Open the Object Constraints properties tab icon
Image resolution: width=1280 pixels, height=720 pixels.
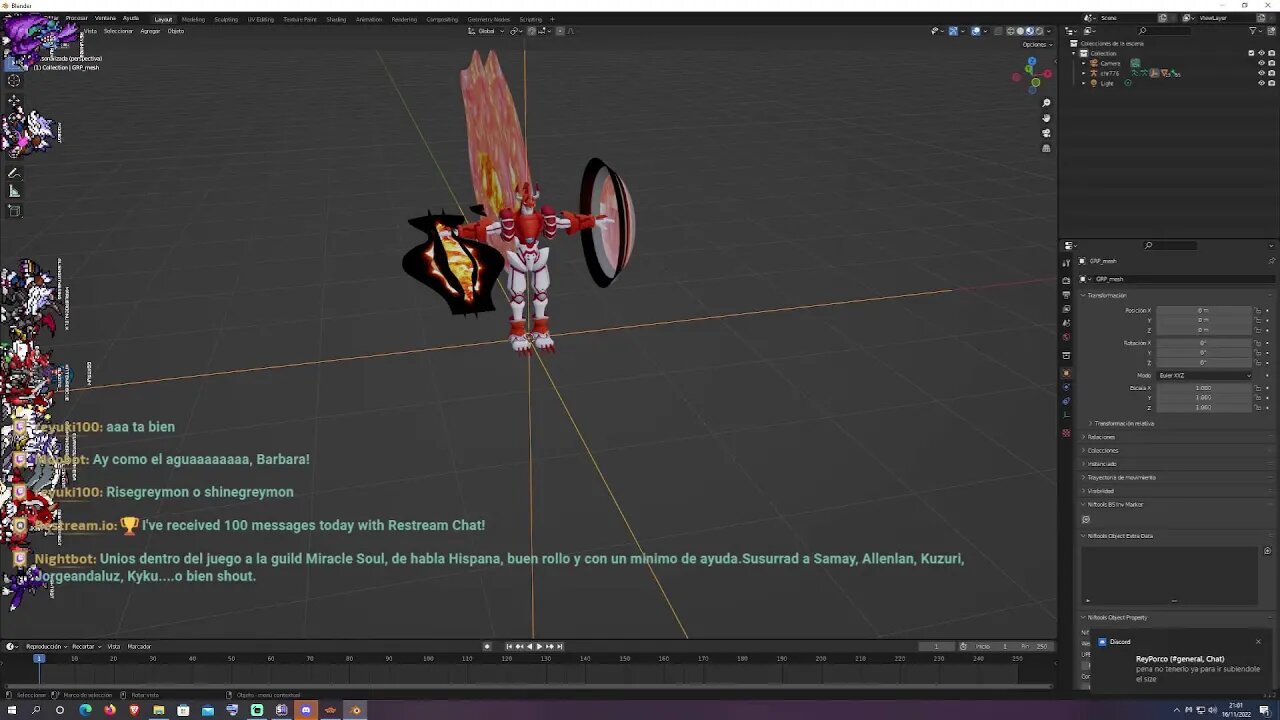[x=1066, y=401]
